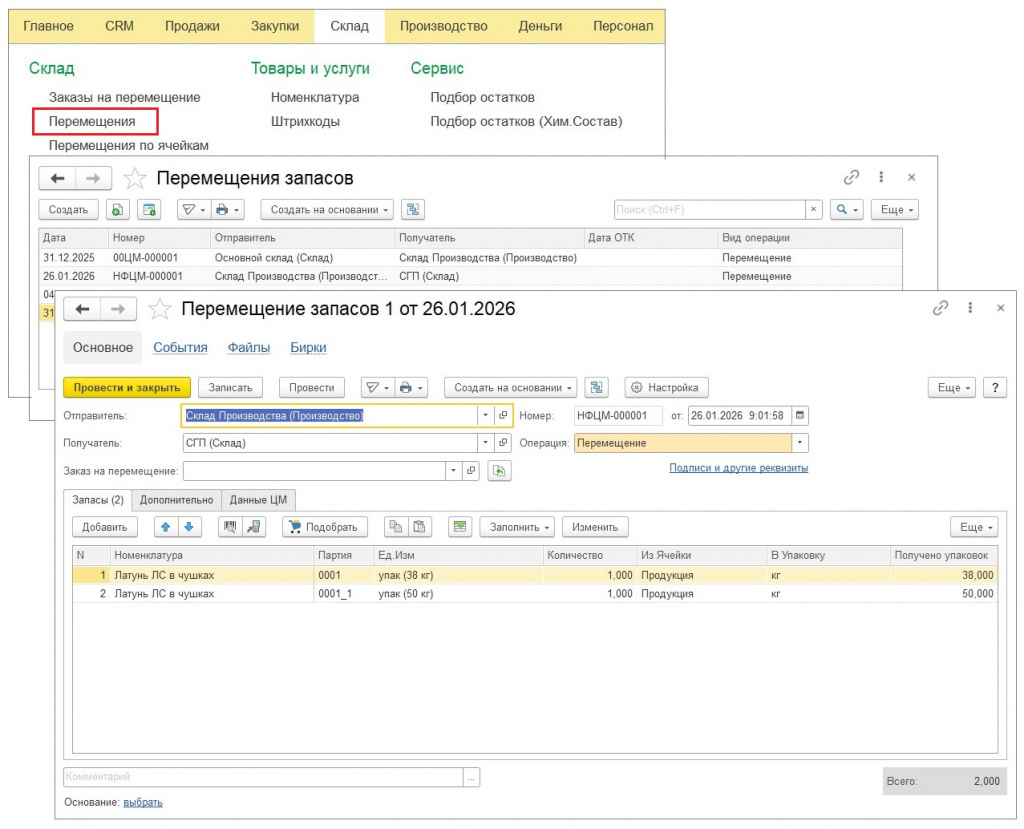Expand the Отправитель field dropdown arrow
The width and height of the screenshot is (1024, 829).
coord(485,416)
